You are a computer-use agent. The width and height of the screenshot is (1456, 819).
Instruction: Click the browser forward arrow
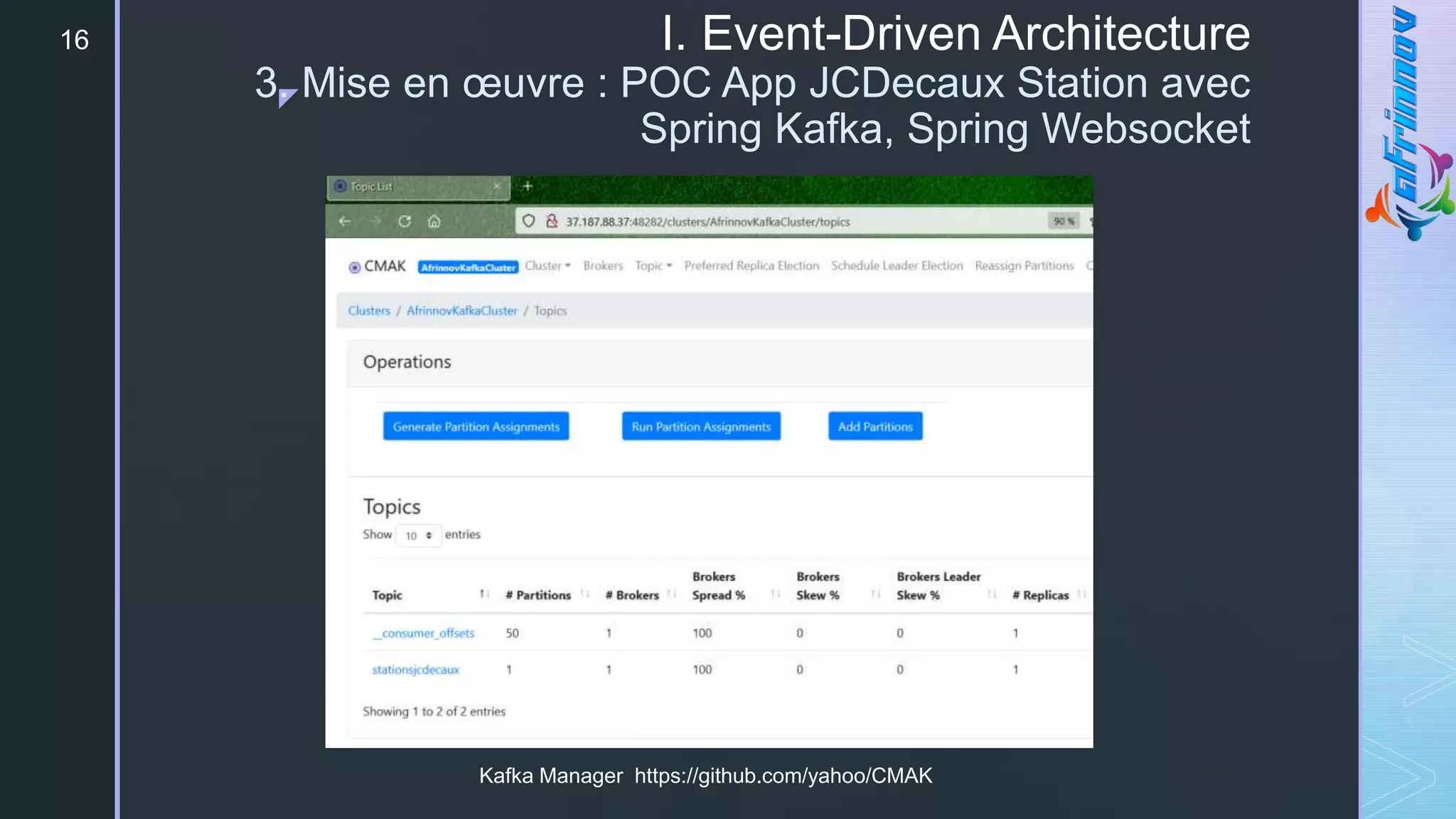pos(375,221)
